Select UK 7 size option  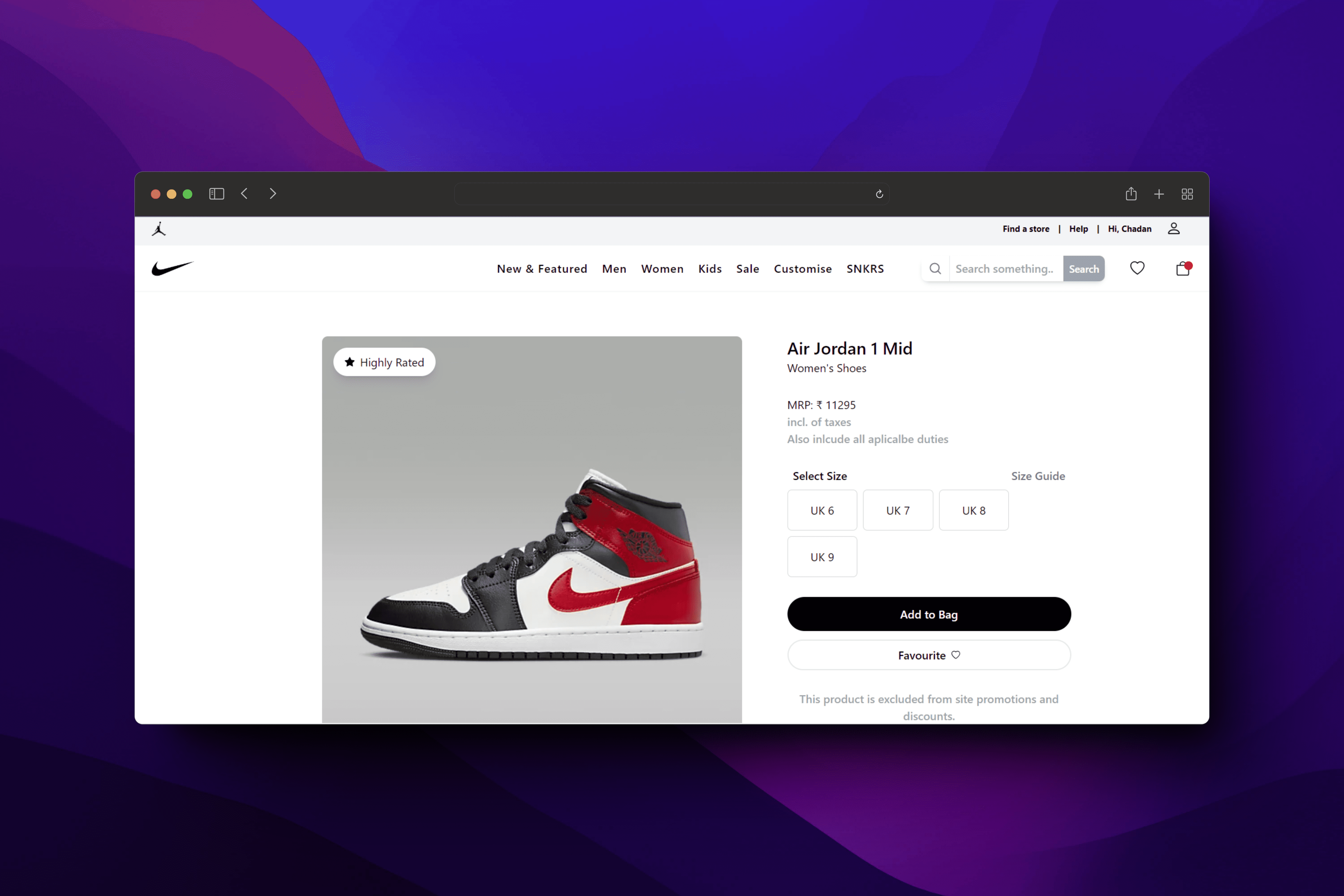[897, 510]
